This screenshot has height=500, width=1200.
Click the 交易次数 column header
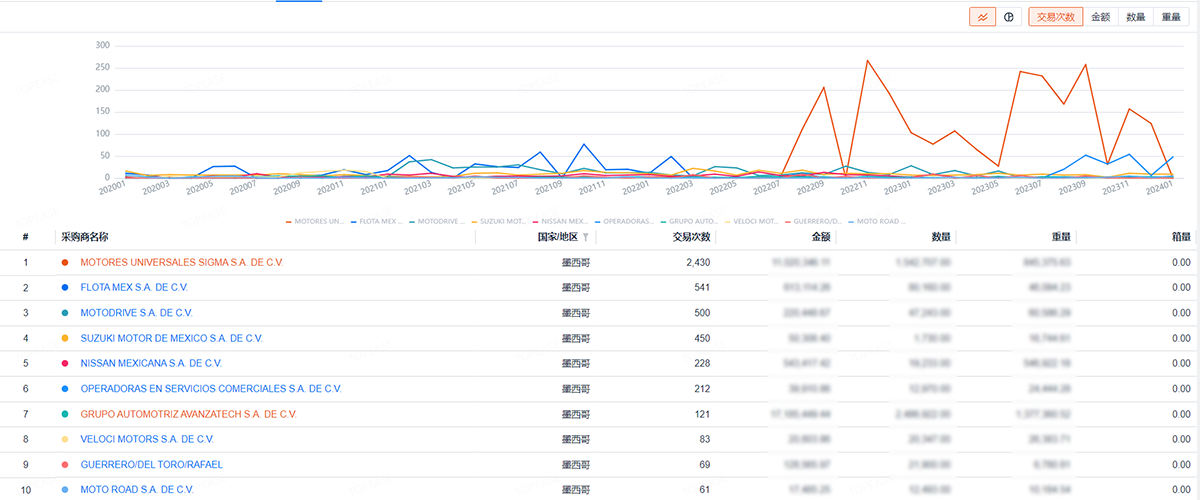pos(691,237)
